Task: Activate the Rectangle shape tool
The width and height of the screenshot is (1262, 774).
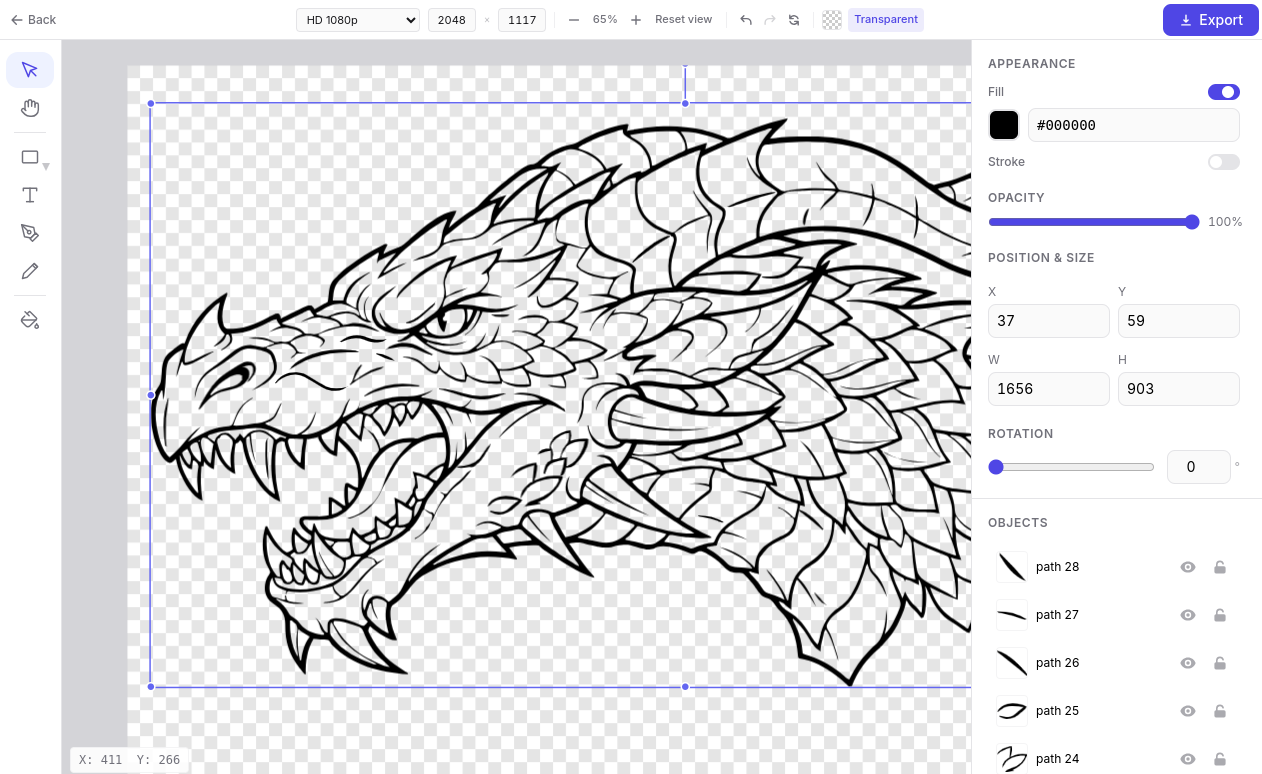Action: click(x=30, y=157)
